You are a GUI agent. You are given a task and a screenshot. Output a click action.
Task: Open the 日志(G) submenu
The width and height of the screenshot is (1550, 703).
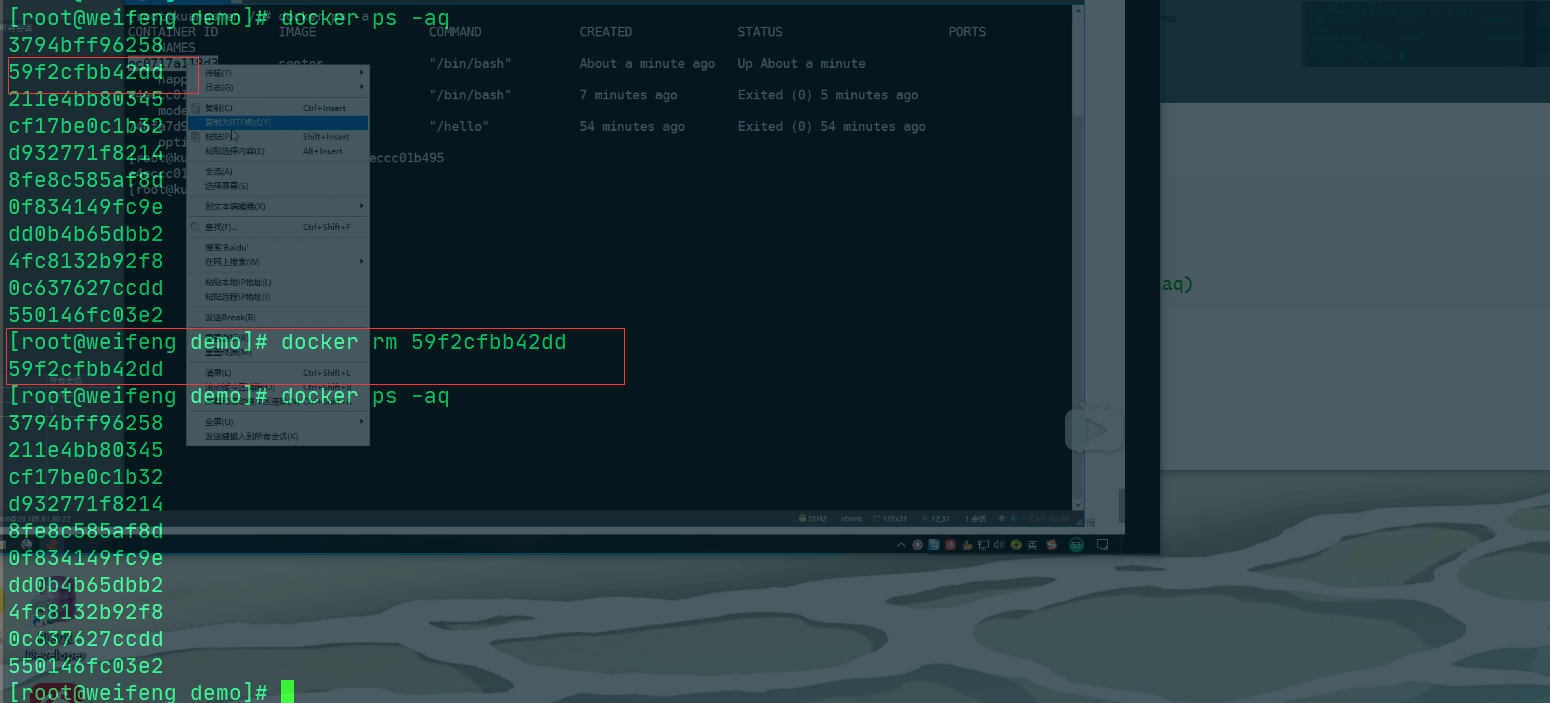pos(277,87)
